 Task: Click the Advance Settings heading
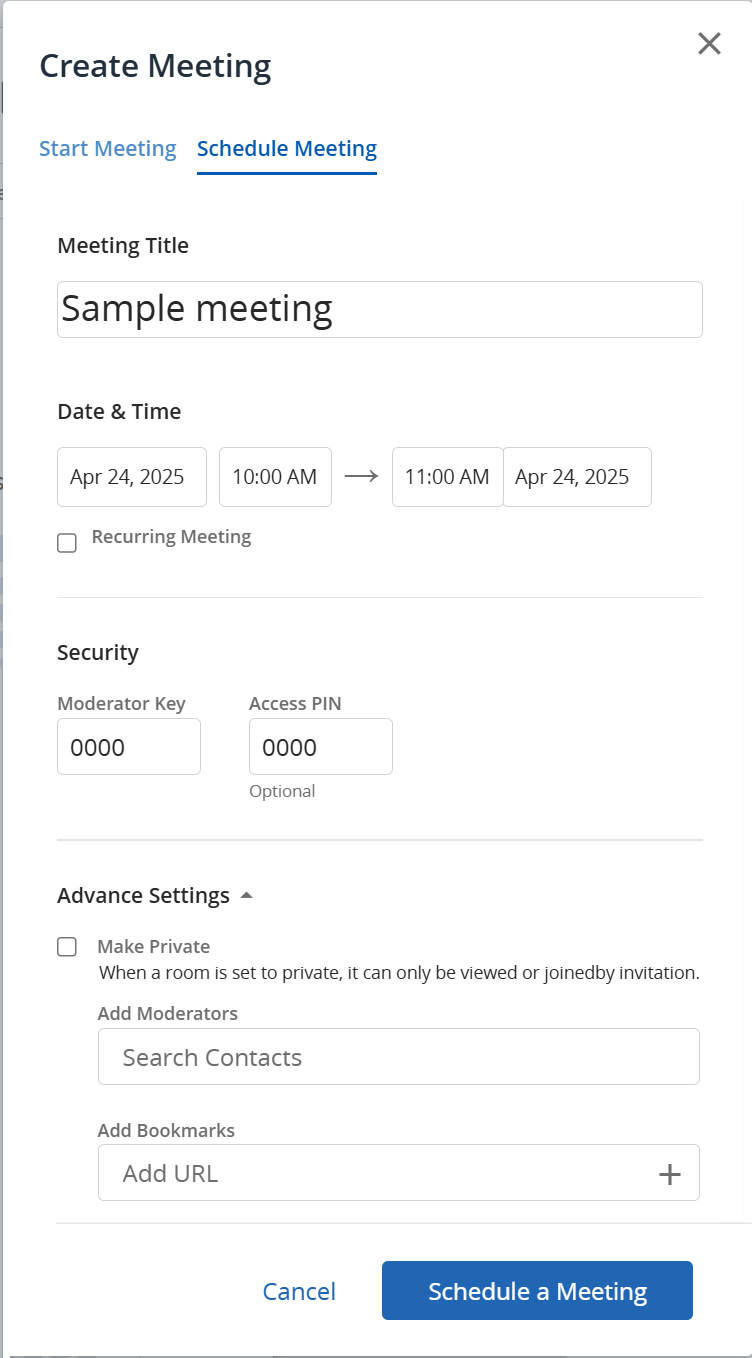pyautogui.click(x=143, y=896)
